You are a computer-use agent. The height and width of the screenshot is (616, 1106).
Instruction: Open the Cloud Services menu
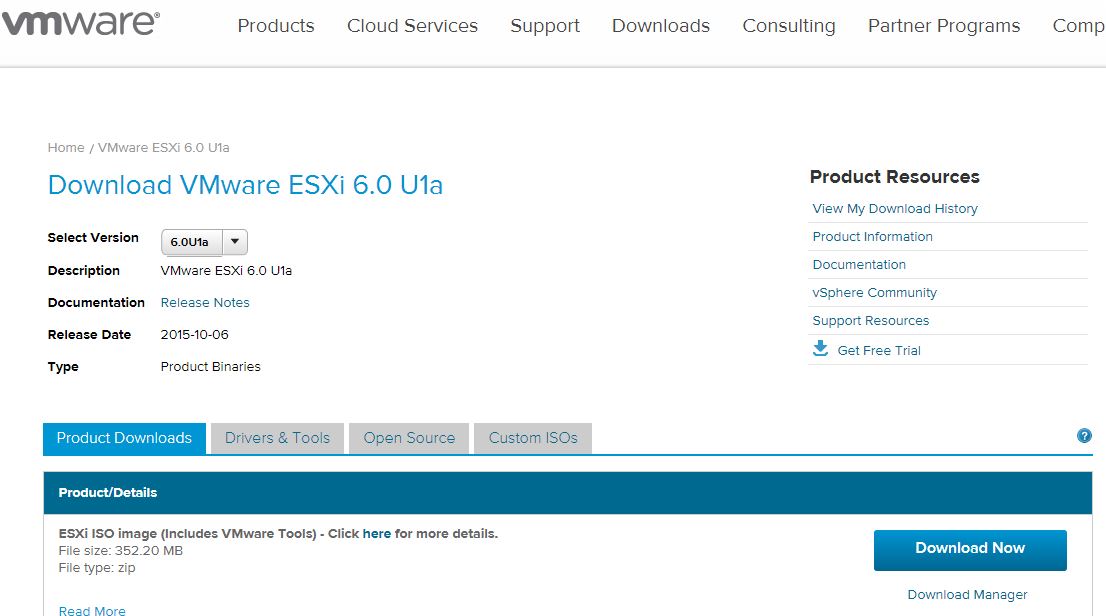coord(412,26)
